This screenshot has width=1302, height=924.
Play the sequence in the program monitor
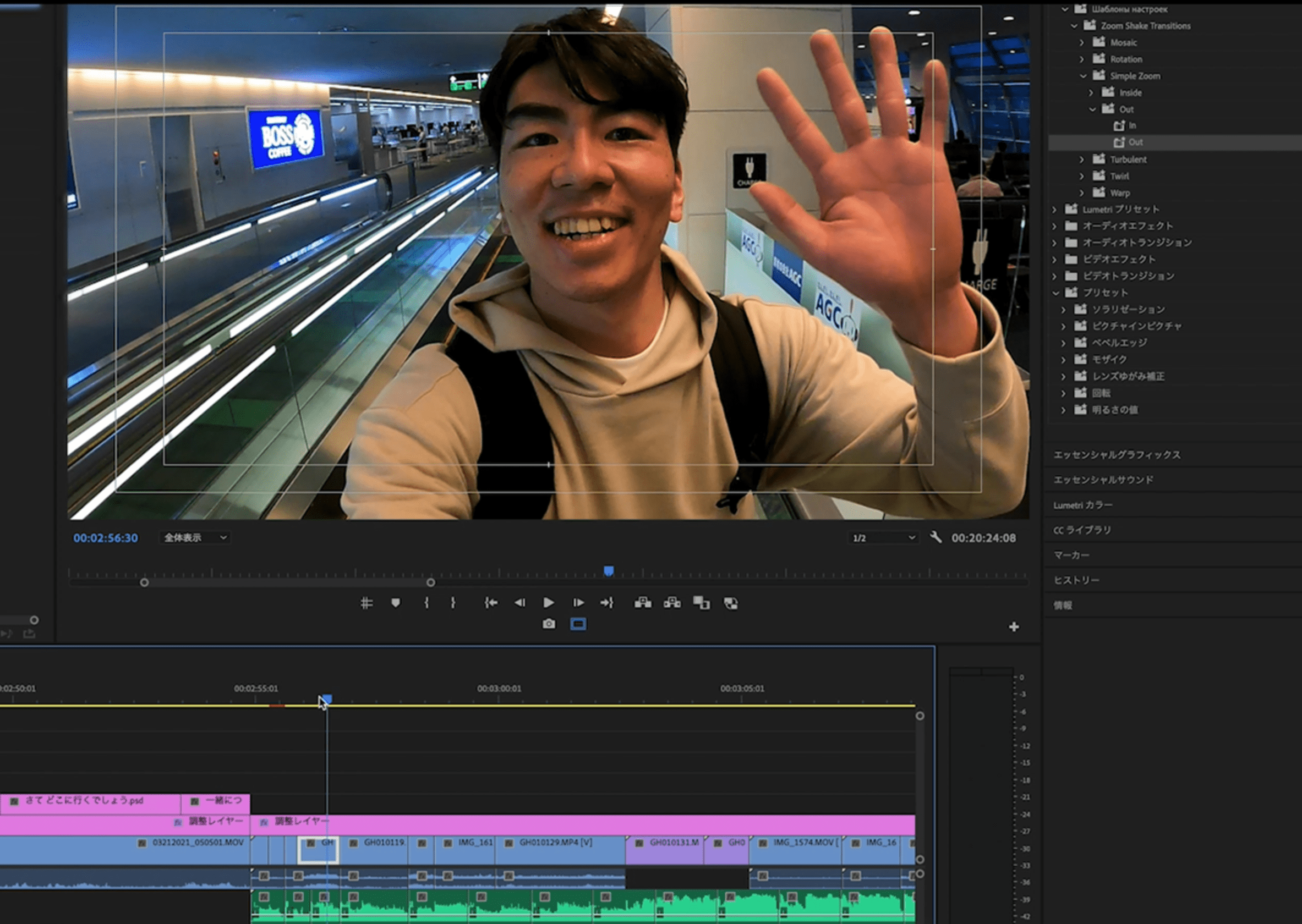pyautogui.click(x=548, y=603)
